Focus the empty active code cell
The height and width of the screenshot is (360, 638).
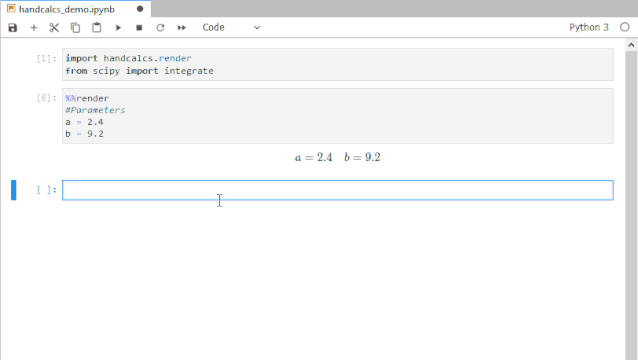coord(338,190)
